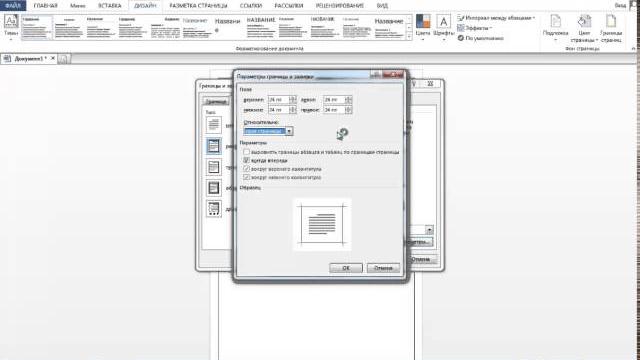This screenshot has width=640, height=360.
Task: Open the РАЗМЕТКА СТРАНИЦЫ ribbon tab
Action: [198, 6]
